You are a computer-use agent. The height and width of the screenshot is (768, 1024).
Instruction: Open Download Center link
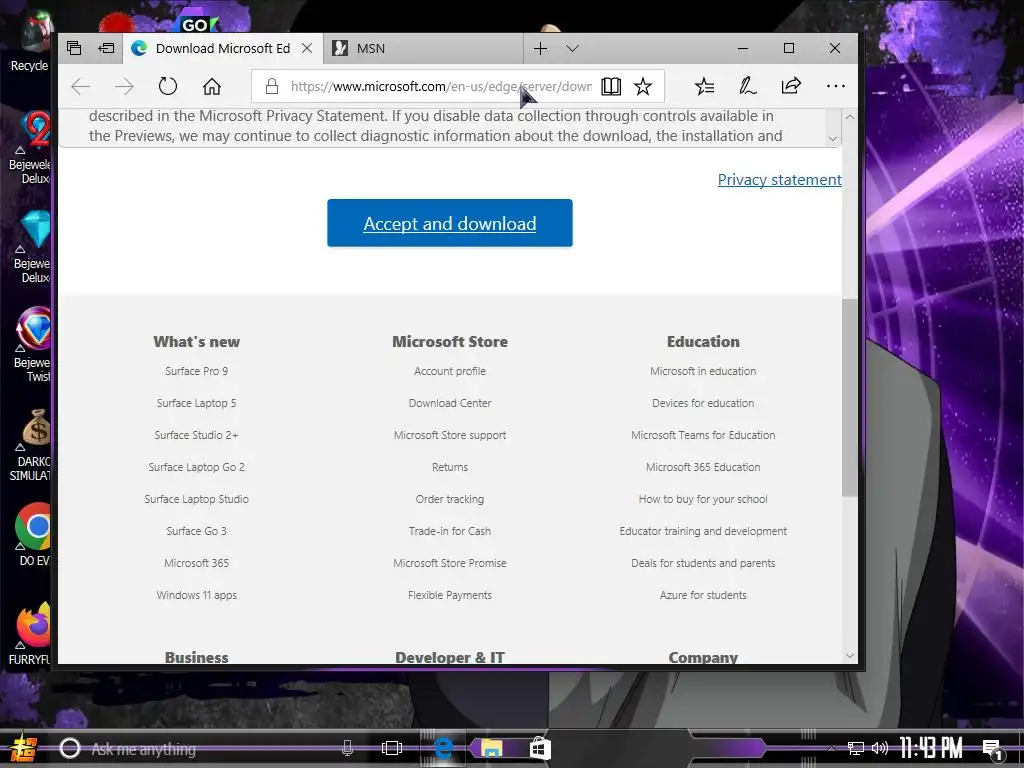click(x=450, y=403)
